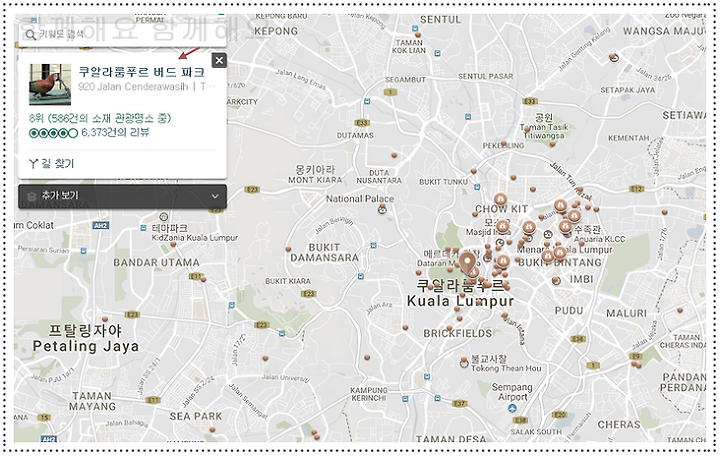Image resolution: width=720 pixels, height=456 pixels.
Task: Open binoculars marker over Masjid India label
Action: (502, 226)
